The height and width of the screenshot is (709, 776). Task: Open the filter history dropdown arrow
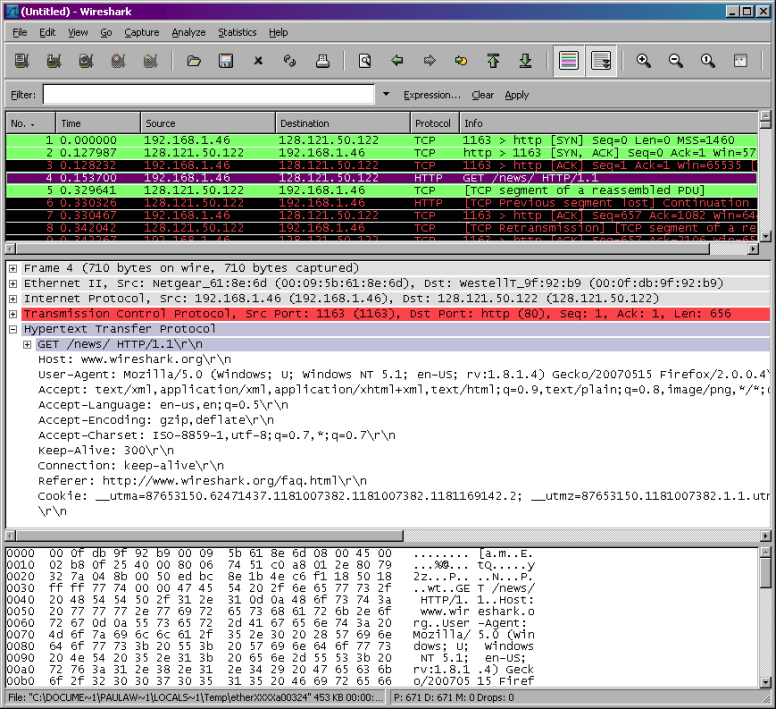pyautogui.click(x=386, y=94)
